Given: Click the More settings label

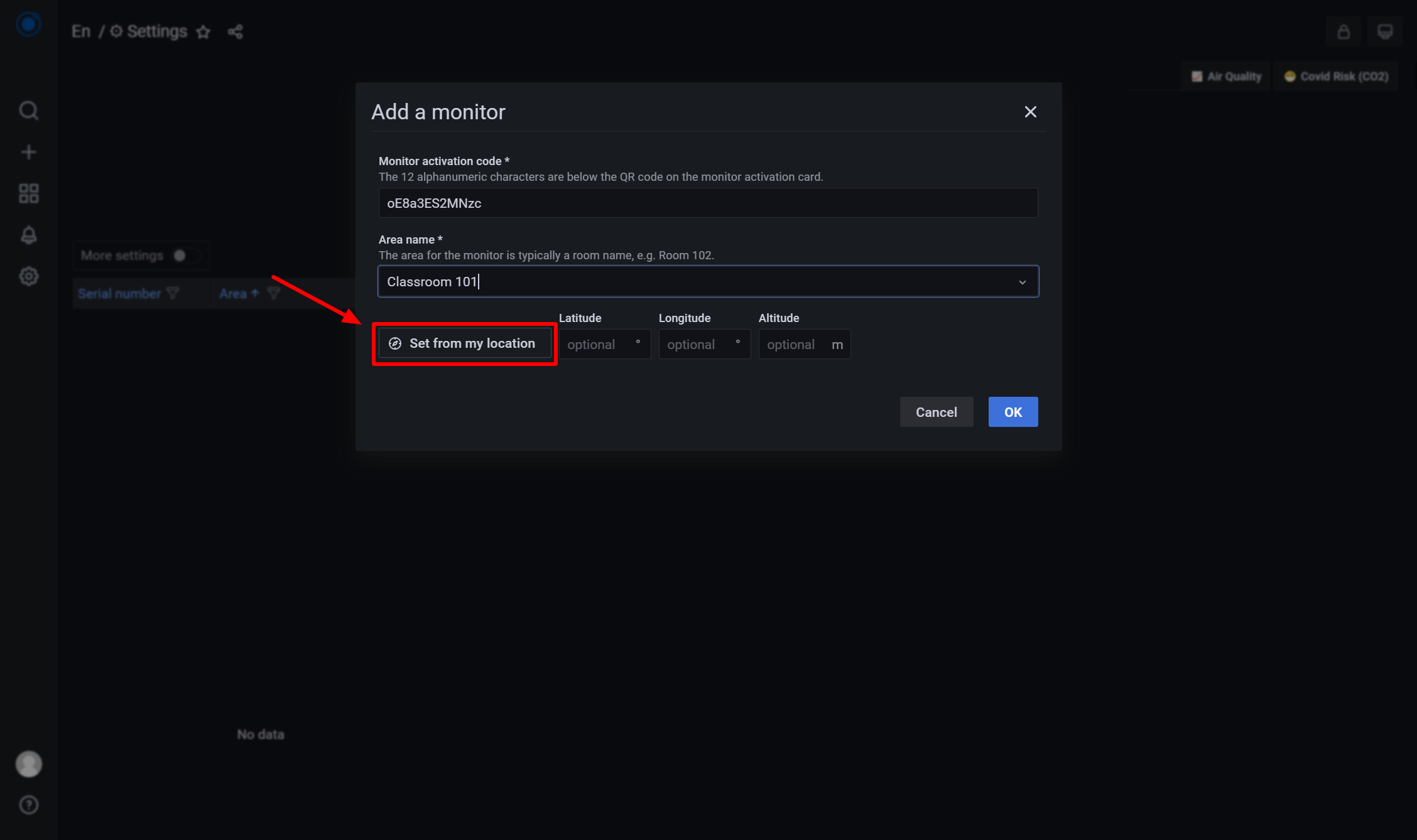Looking at the screenshot, I should pos(122,256).
